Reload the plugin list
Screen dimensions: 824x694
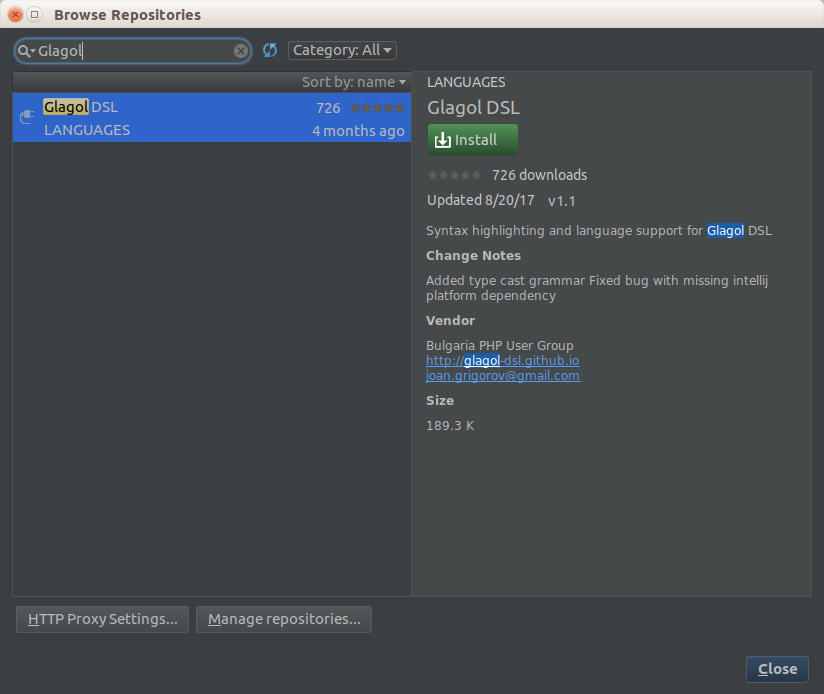click(x=270, y=50)
